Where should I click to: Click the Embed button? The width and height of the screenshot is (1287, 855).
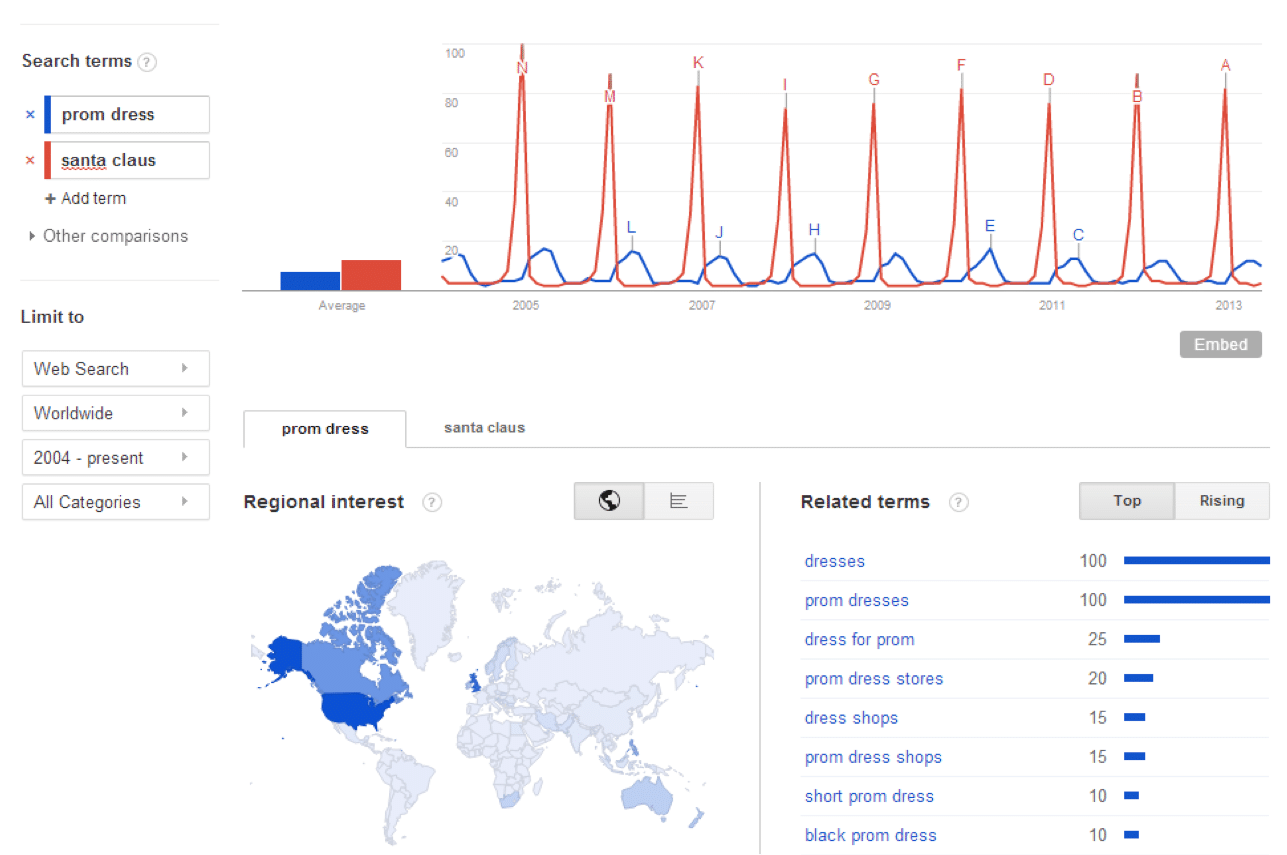[1220, 344]
